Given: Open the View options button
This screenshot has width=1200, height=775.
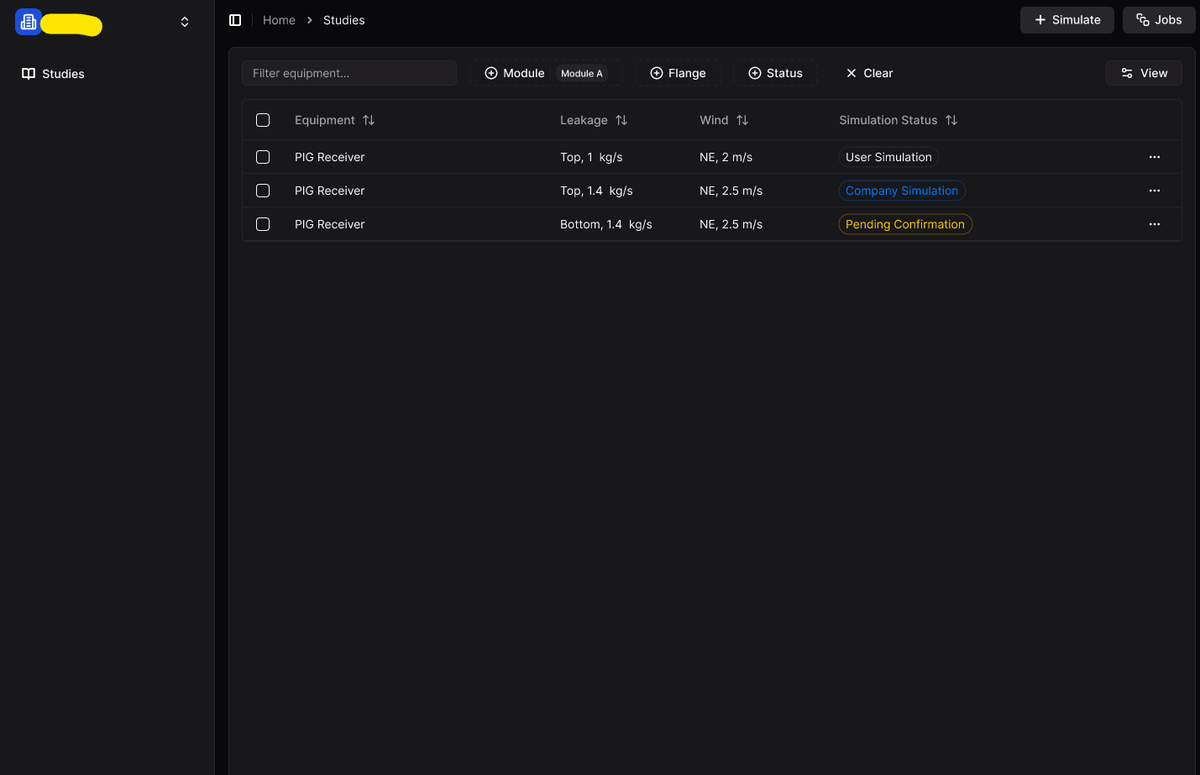Looking at the screenshot, I should click(x=1144, y=73).
